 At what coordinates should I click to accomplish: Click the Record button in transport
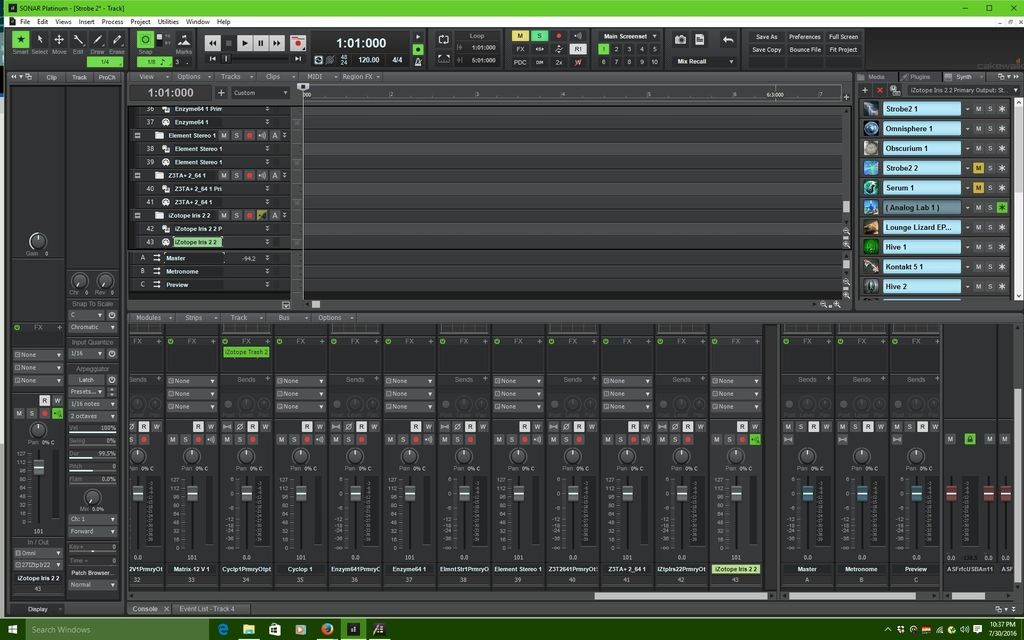click(x=297, y=43)
